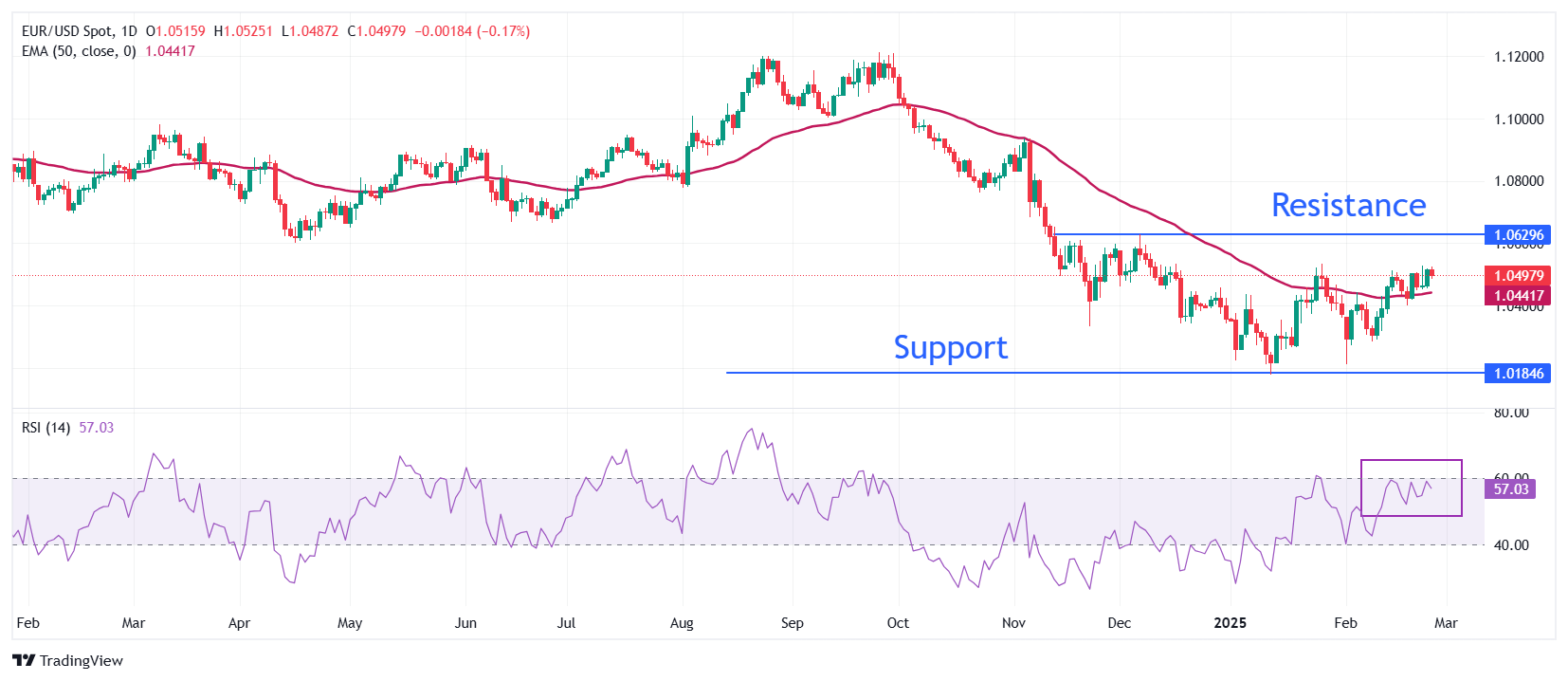Click the RSI 57.03 value badge

pyautogui.click(x=1510, y=489)
